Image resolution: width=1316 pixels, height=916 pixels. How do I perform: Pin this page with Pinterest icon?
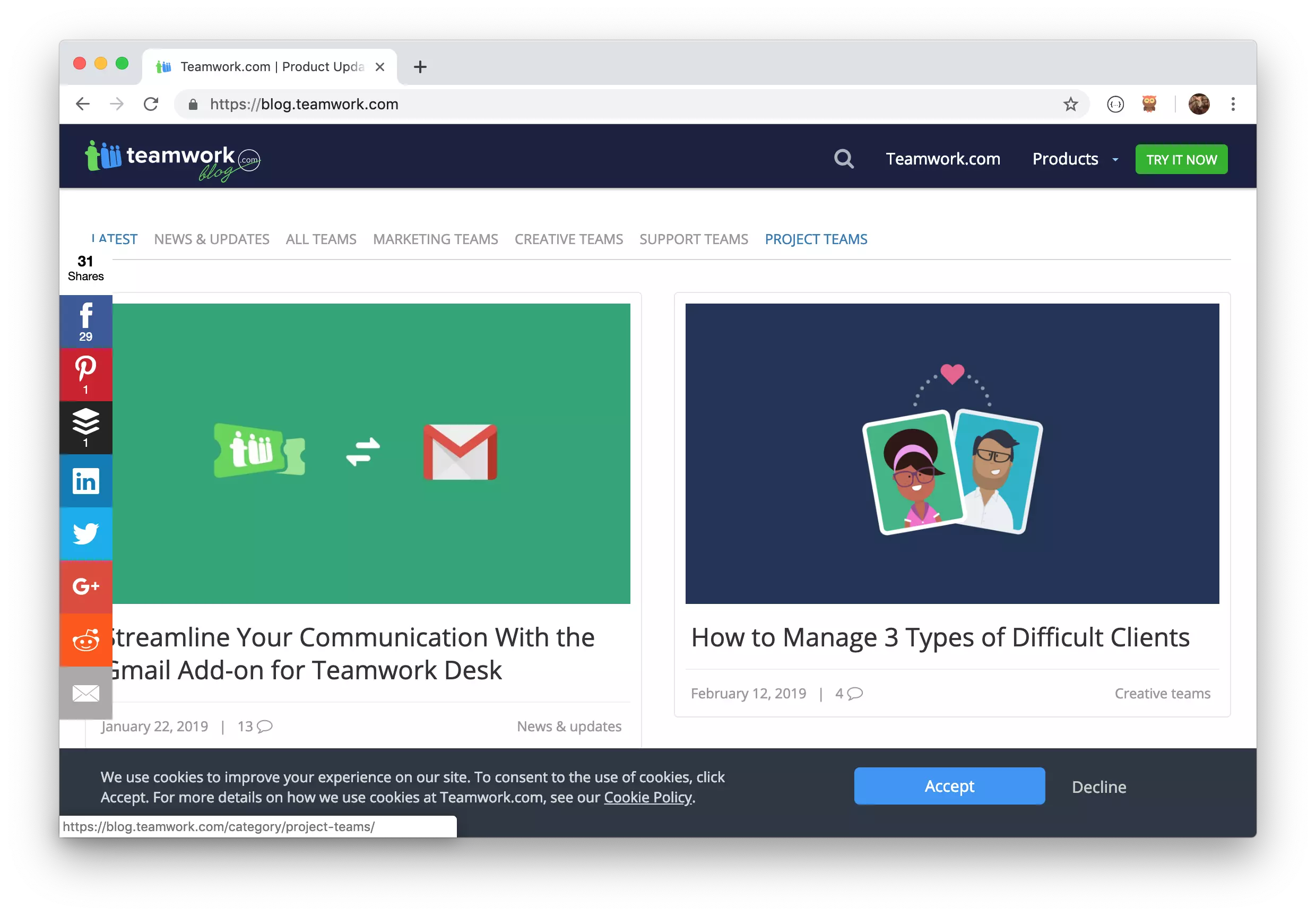coord(85,374)
